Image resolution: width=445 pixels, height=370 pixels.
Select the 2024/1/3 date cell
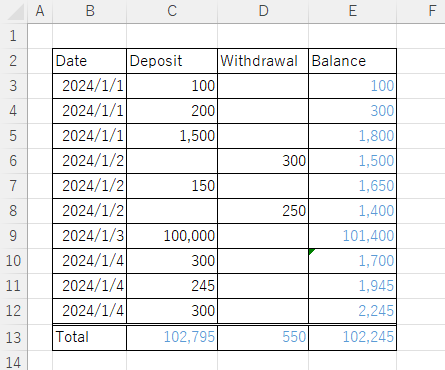point(90,236)
